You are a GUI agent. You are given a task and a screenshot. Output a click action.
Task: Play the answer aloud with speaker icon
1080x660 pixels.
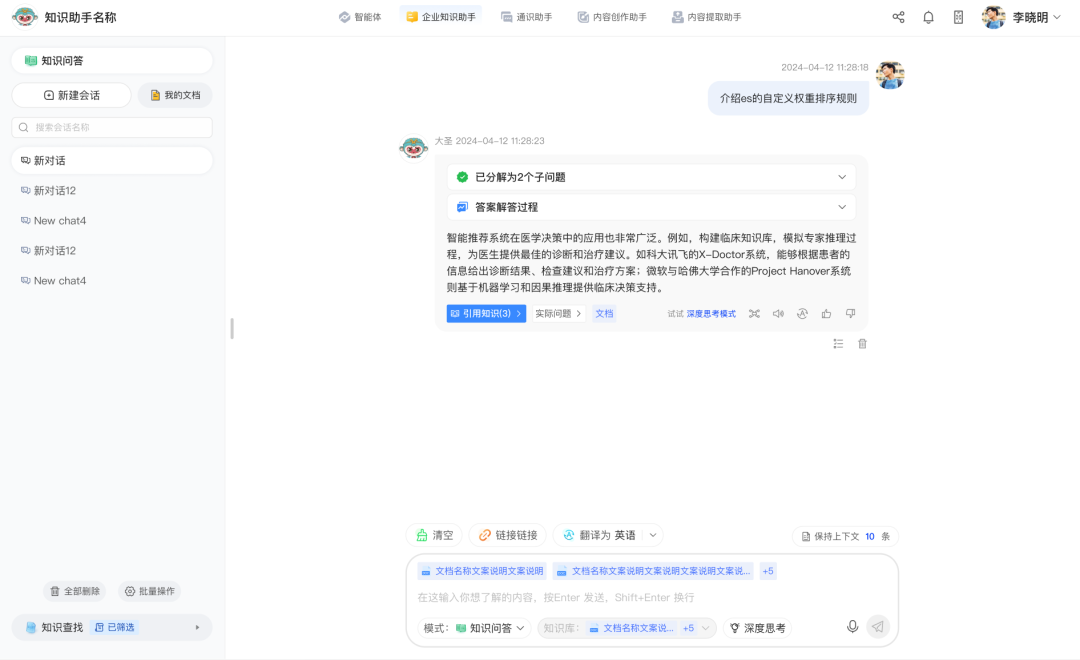(778, 314)
